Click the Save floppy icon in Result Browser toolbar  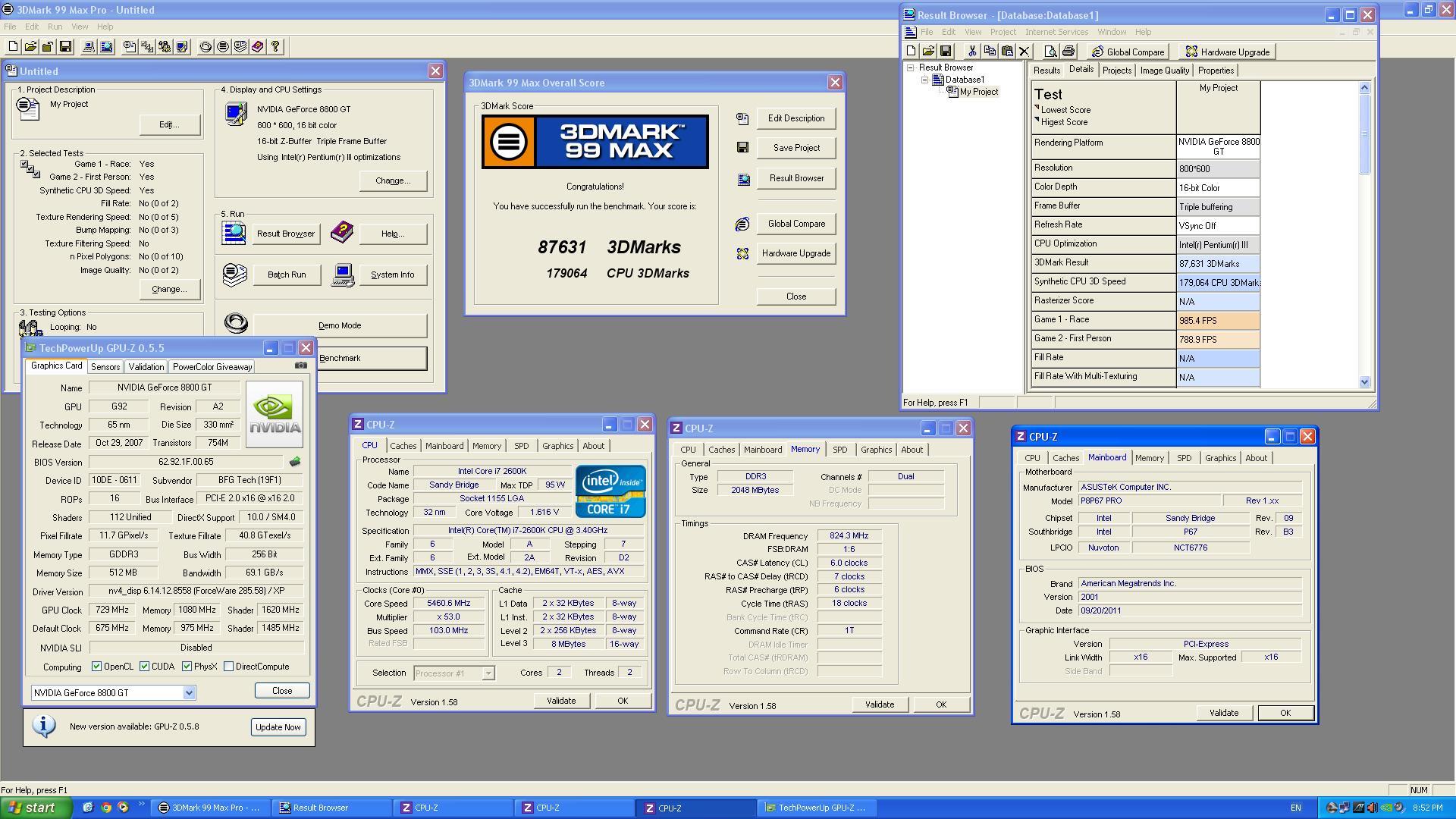tap(946, 52)
